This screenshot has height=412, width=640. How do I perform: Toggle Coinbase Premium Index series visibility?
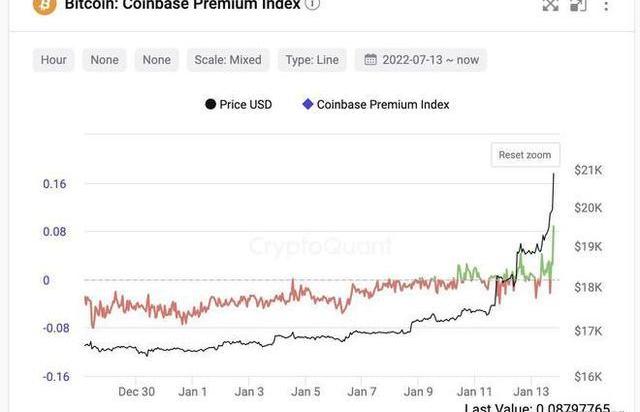376,104
